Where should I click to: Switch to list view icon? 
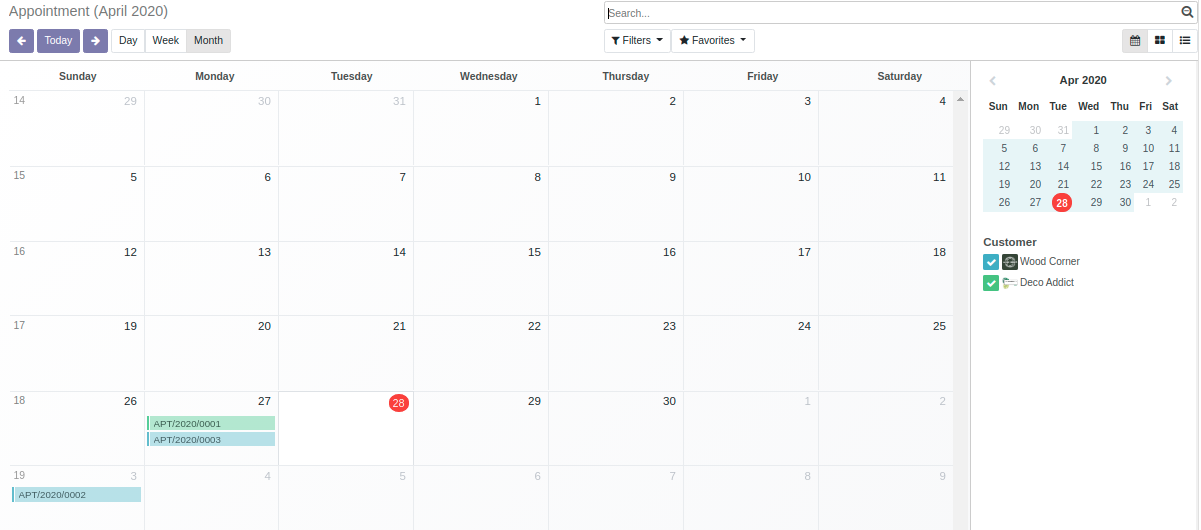click(x=1185, y=41)
